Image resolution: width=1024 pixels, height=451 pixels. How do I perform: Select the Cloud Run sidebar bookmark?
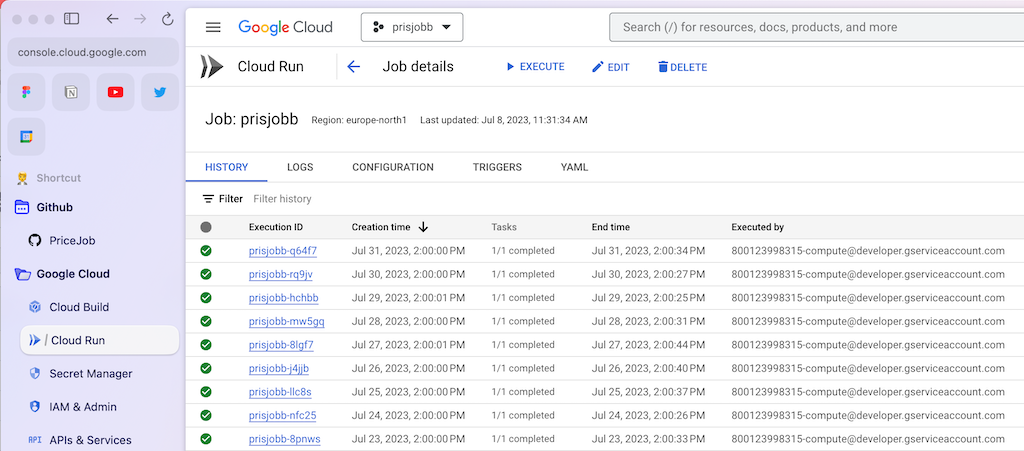(99, 340)
